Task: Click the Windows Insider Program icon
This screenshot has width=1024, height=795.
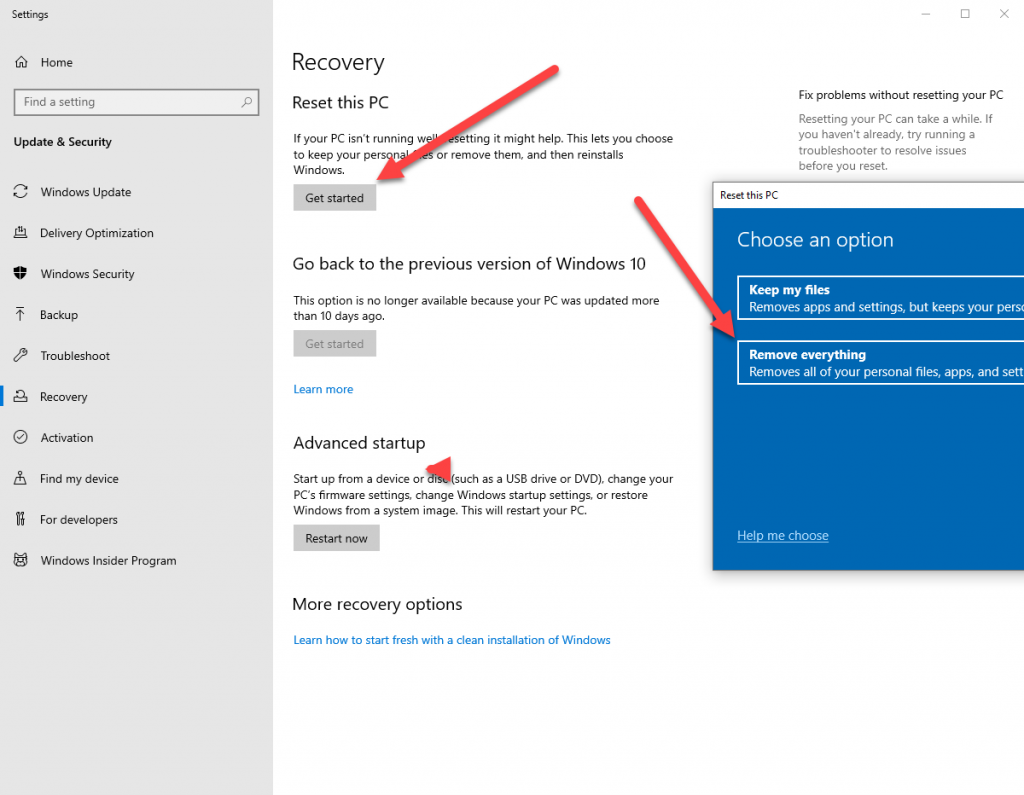Action: [21, 560]
